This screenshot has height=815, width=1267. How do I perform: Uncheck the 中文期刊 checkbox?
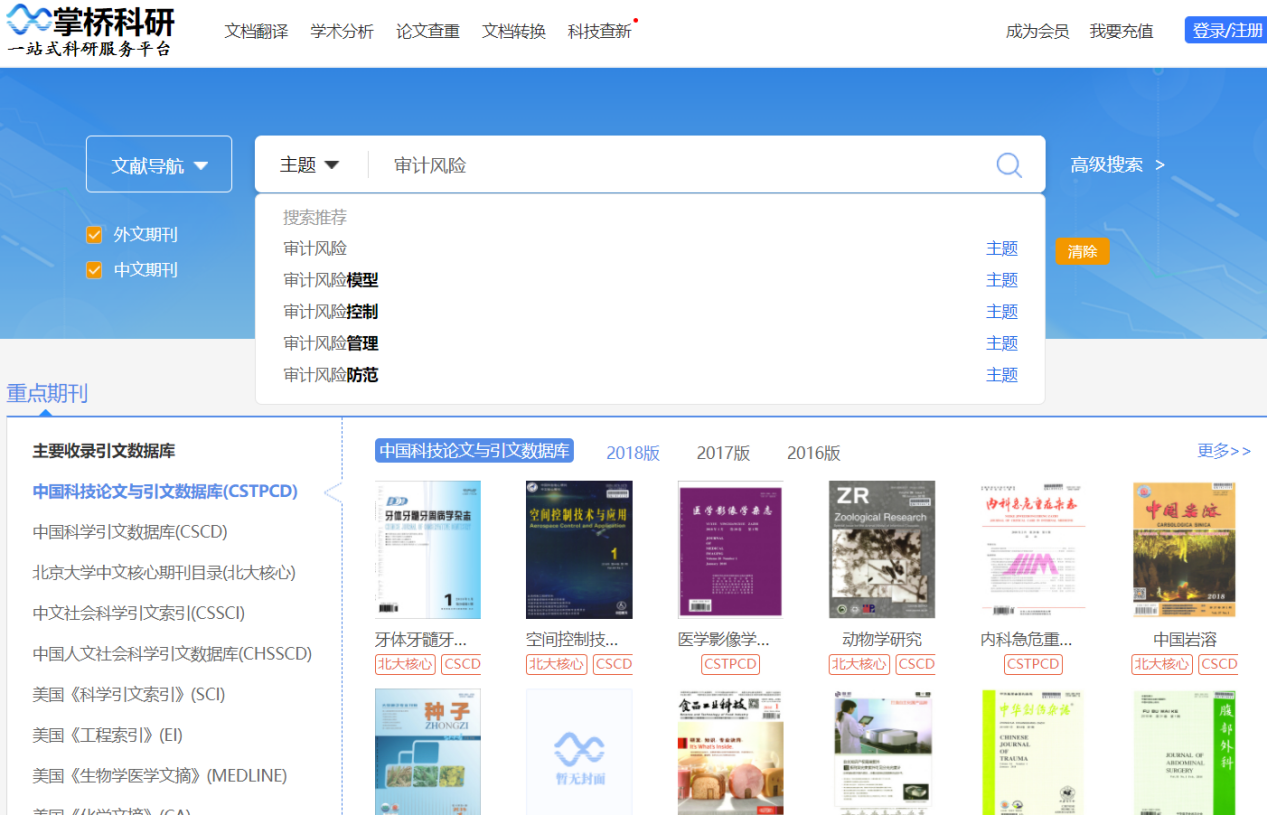pos(94,270)
